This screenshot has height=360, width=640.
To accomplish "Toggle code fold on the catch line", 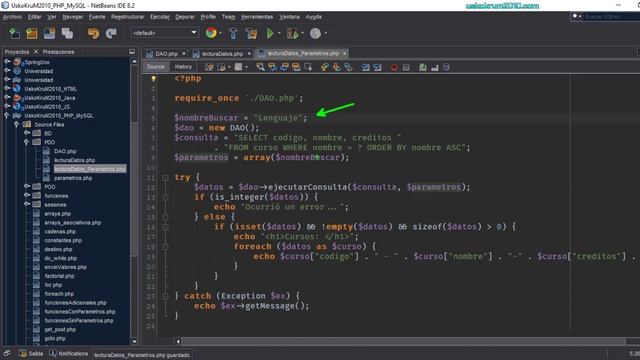I will coord(165,296).
